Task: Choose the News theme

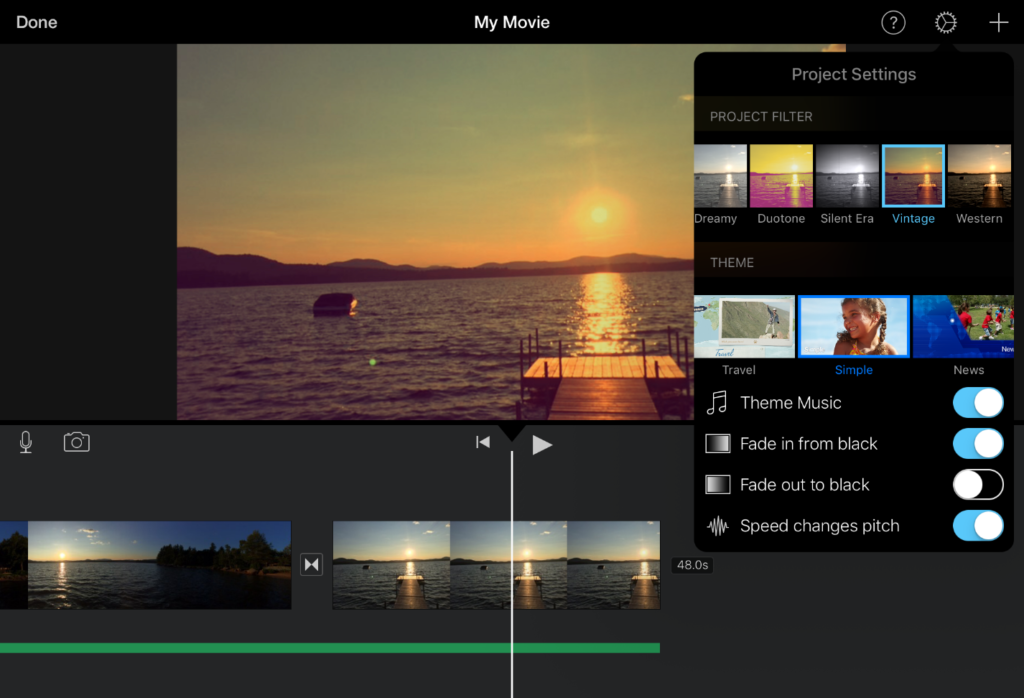Action: pos(963,326)
